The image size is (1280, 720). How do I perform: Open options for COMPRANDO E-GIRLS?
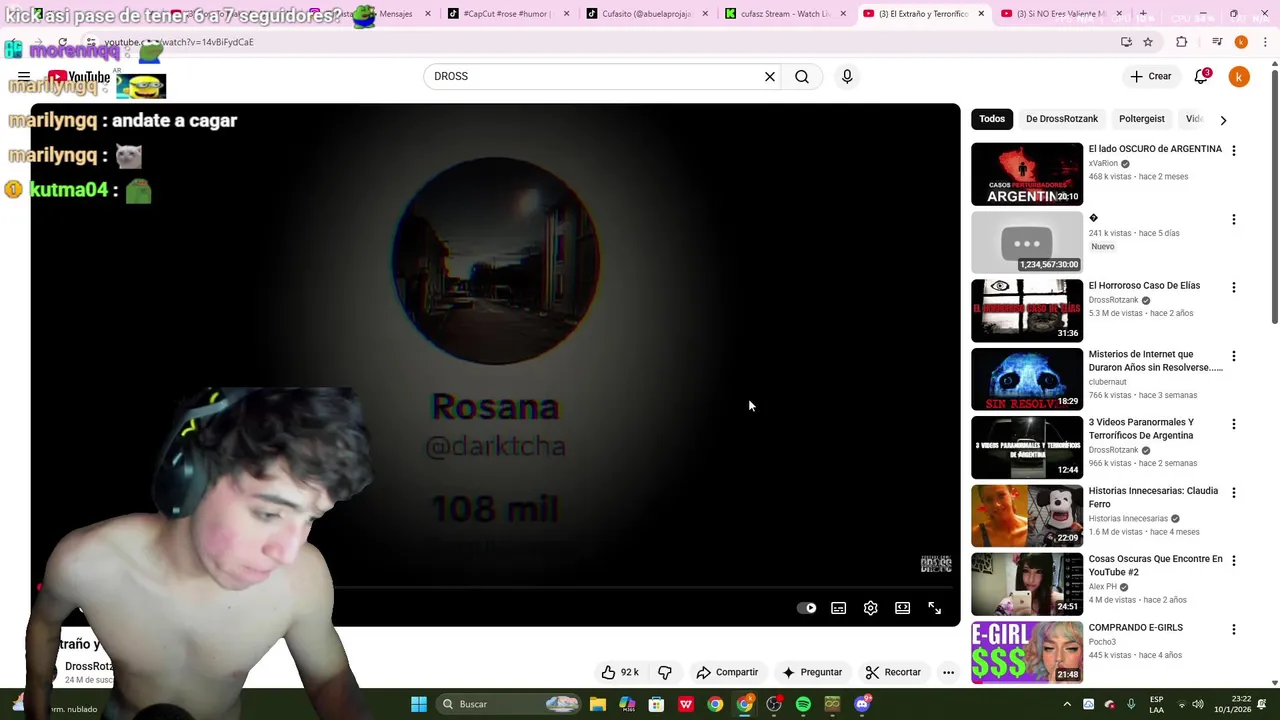1234,629
